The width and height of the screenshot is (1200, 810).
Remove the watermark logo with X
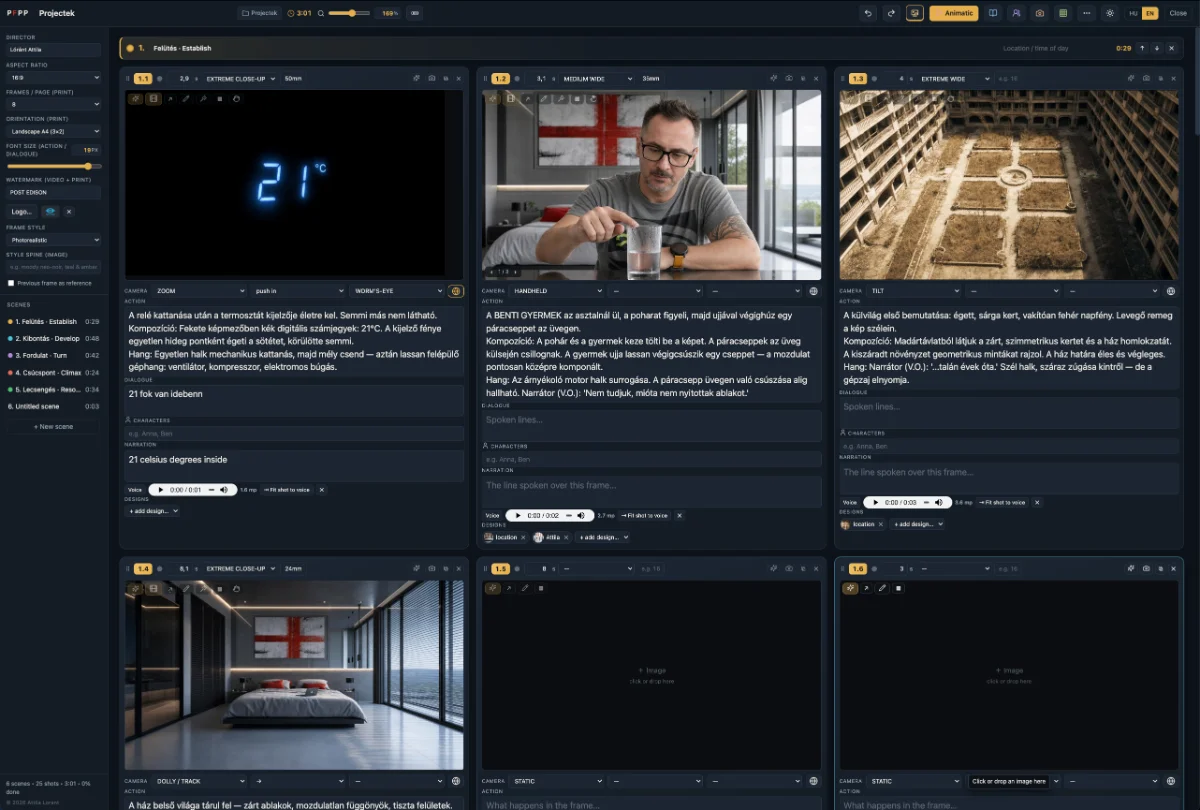[69, 211]
